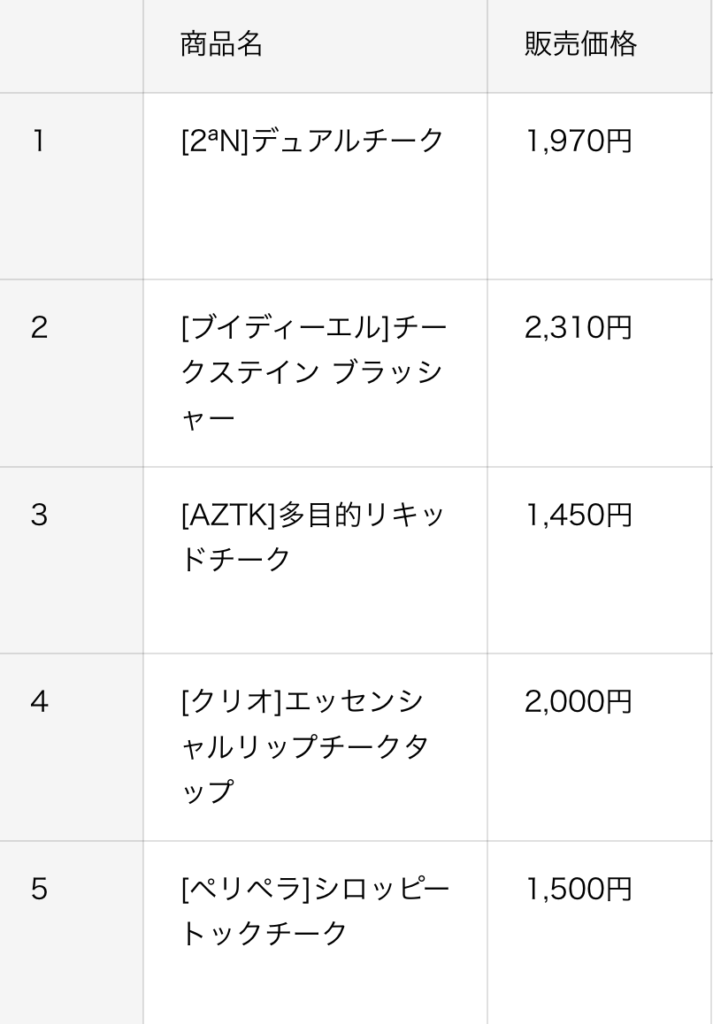Select rank number 3 cell
This screenshot has width=713, height=1024.
tap(39, 515)
